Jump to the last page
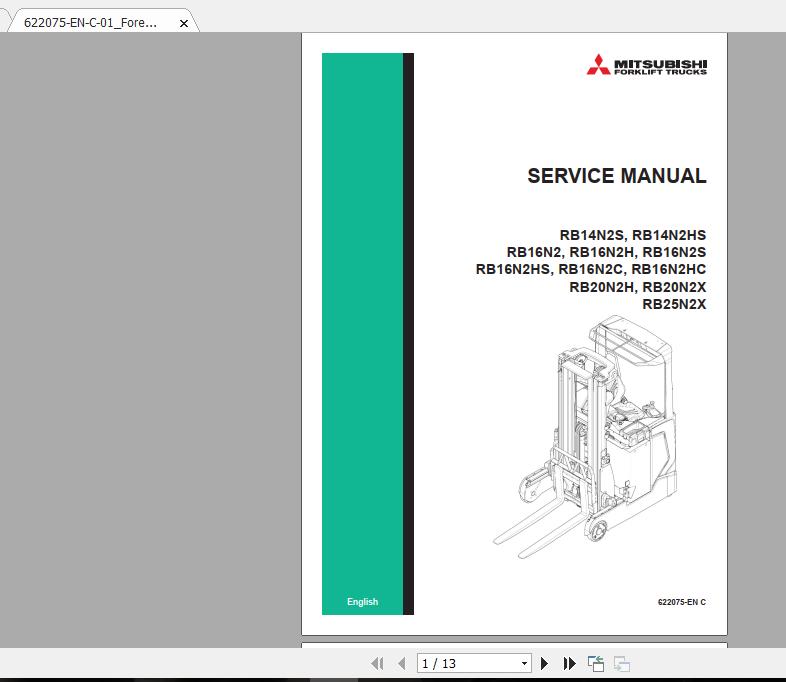The image size is (786, 682). (x=569, y=663)
